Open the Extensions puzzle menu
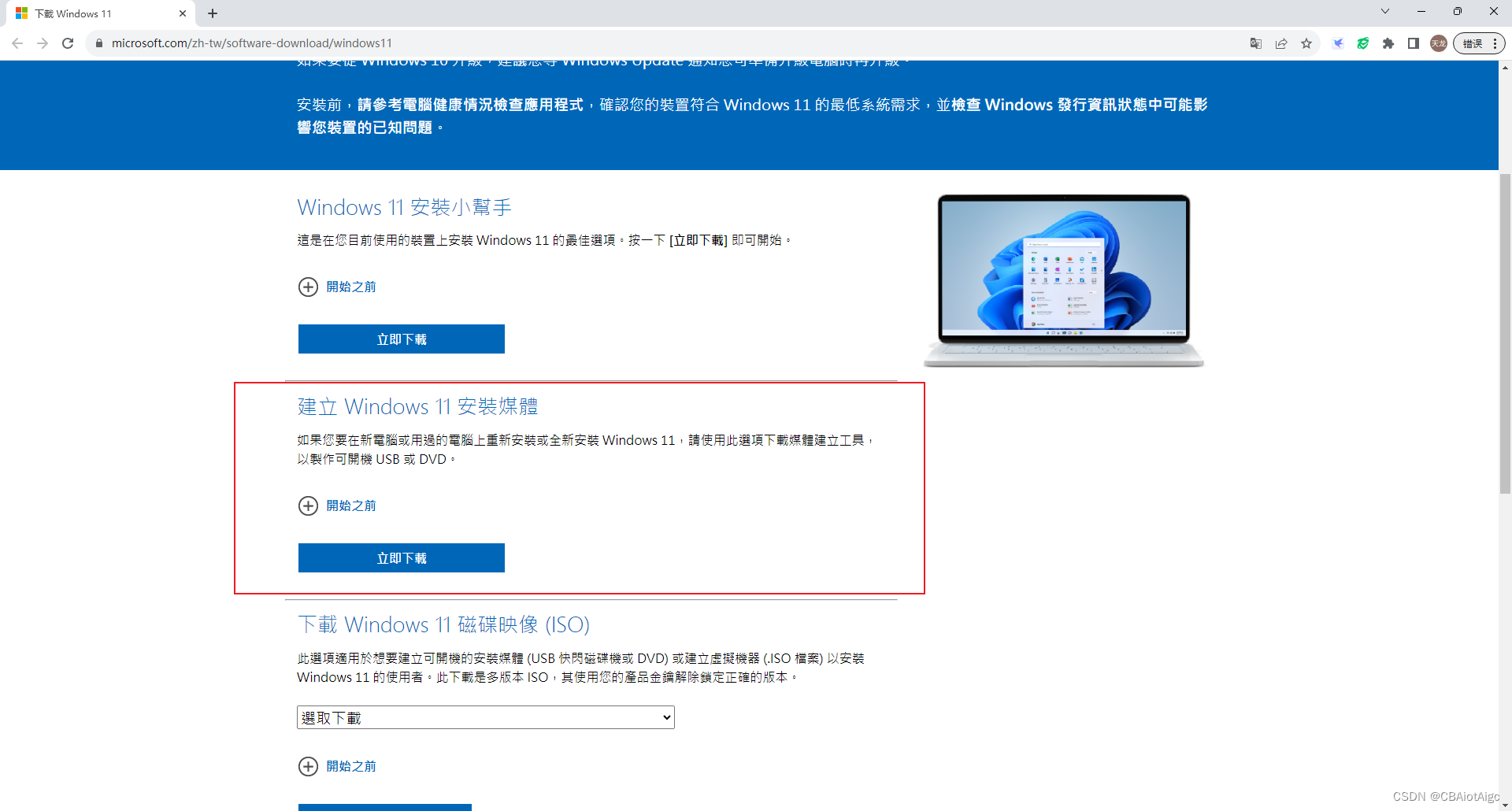The width and height of the screenshot is (1512, 811). 1388,43
